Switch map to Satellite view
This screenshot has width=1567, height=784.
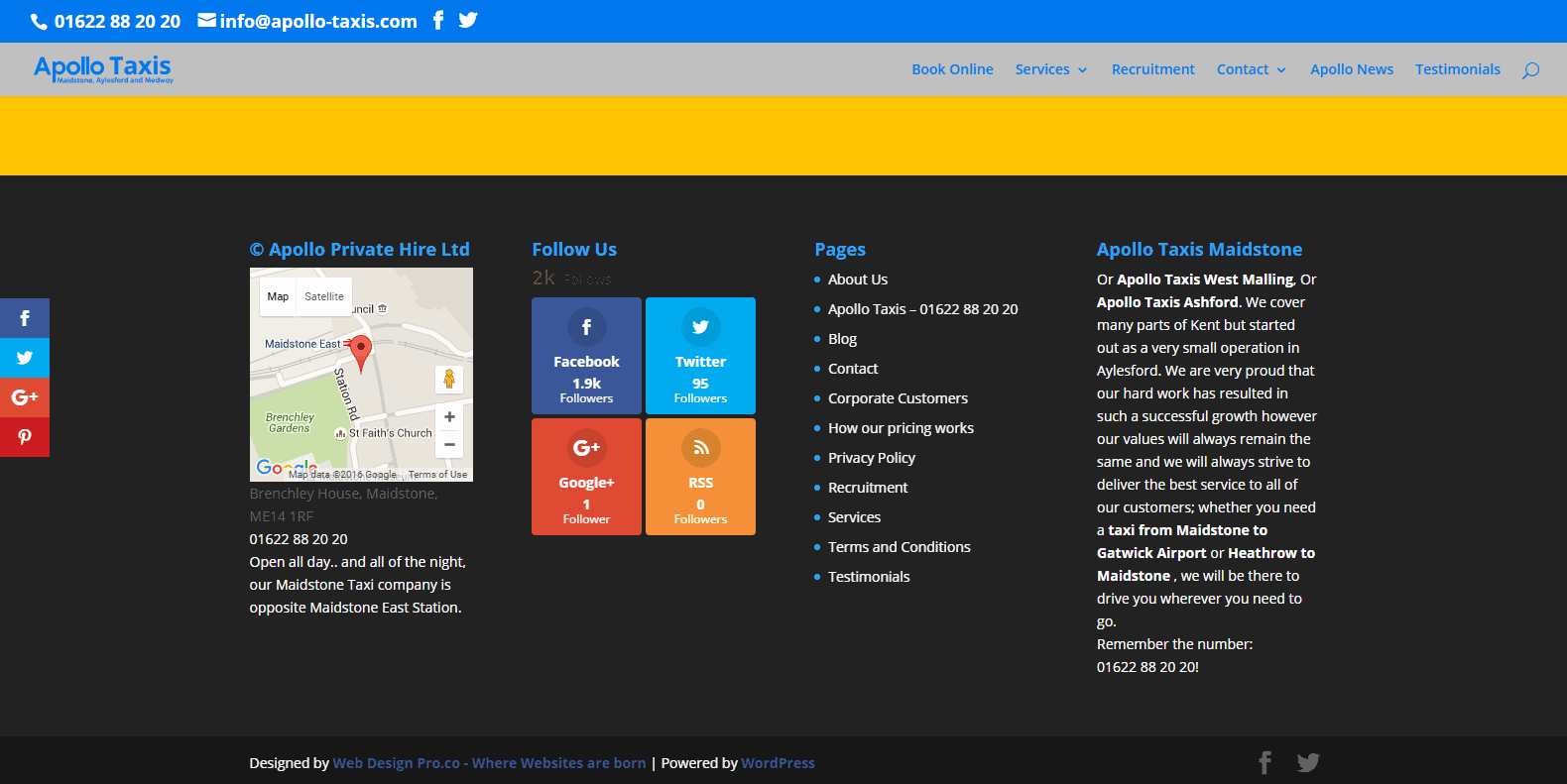point(324,296)
